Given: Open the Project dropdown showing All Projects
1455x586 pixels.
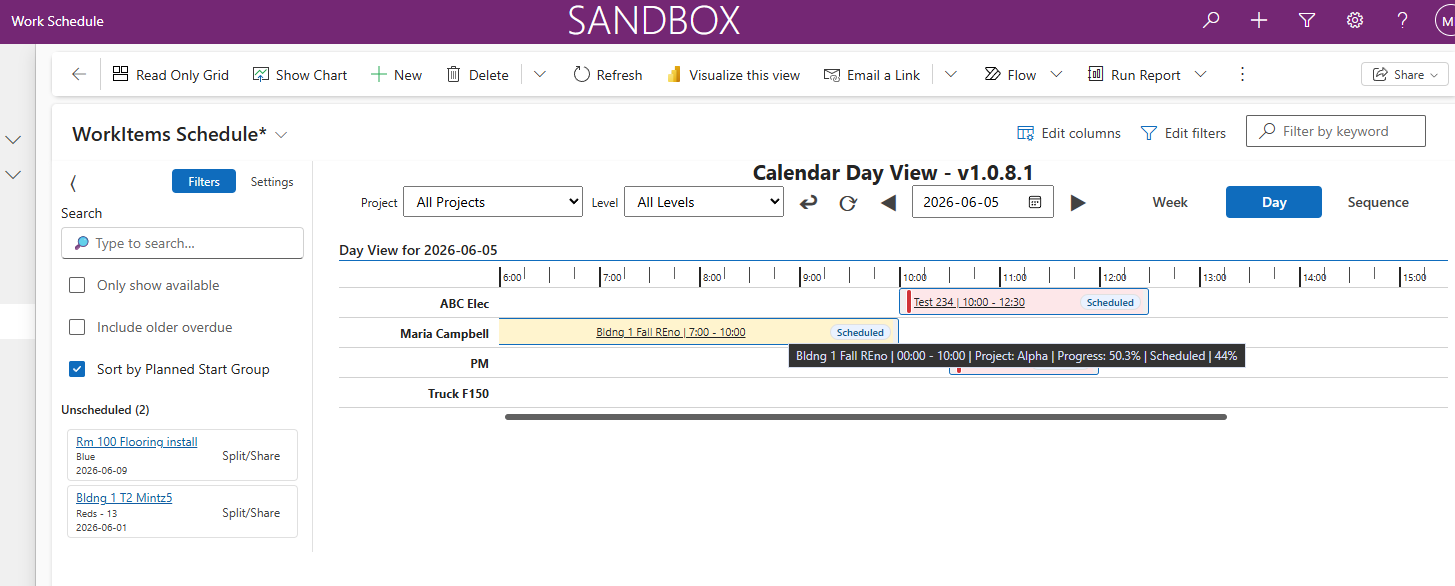Looking at the screenshot, I should pos(493,202).
